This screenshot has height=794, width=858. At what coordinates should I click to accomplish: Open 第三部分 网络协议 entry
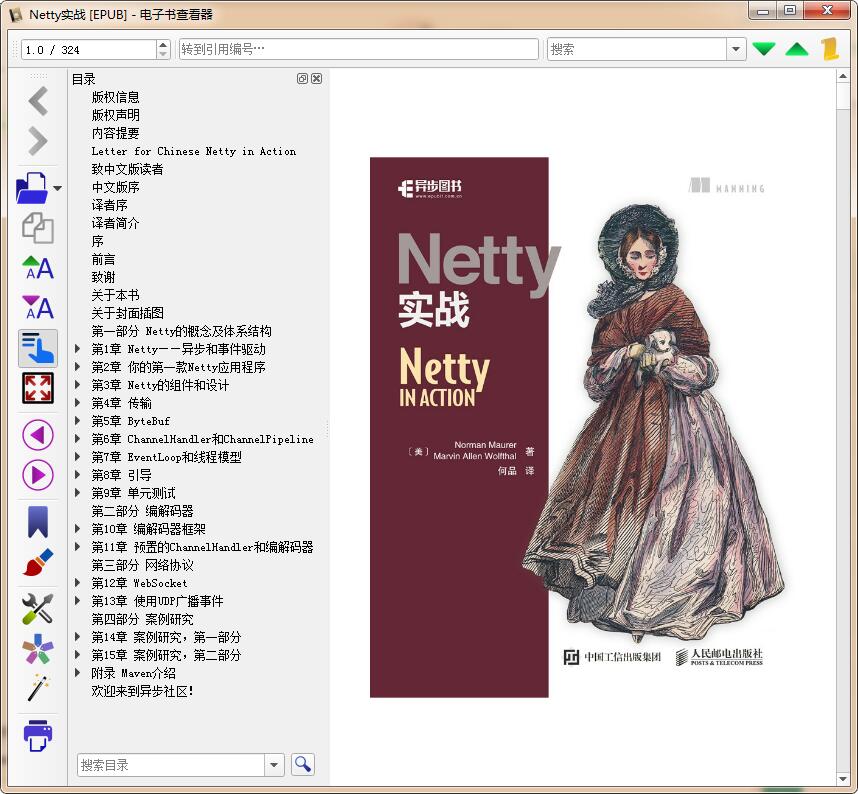142,565
